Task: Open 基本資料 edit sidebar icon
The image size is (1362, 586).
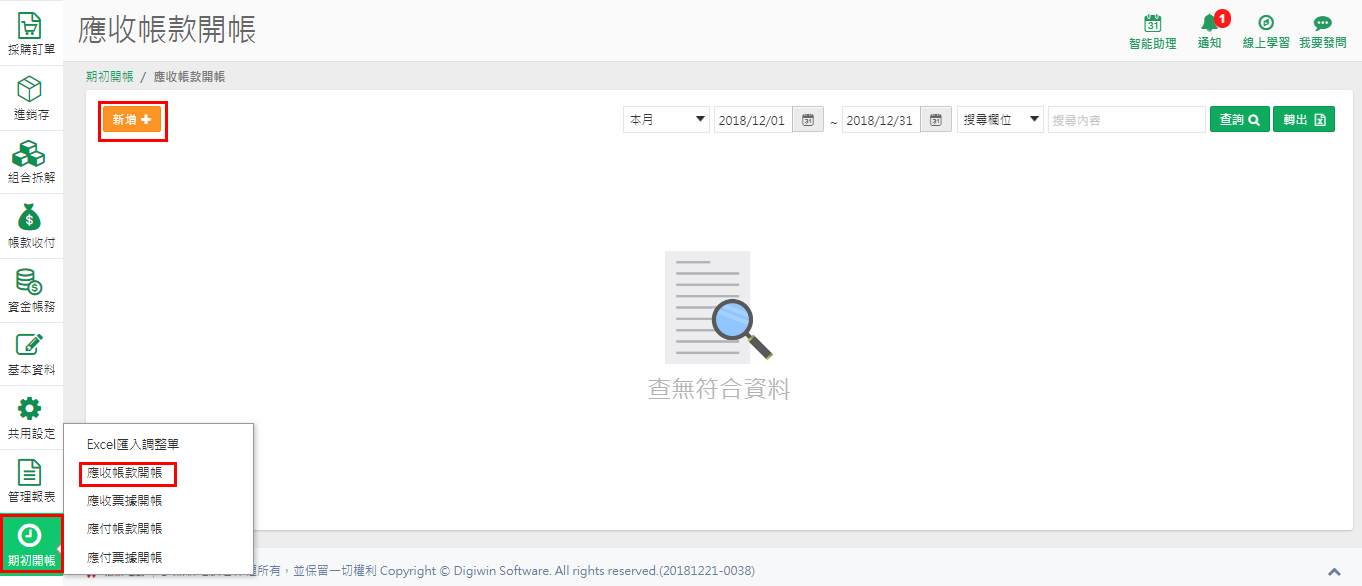Action: (31, 354)
